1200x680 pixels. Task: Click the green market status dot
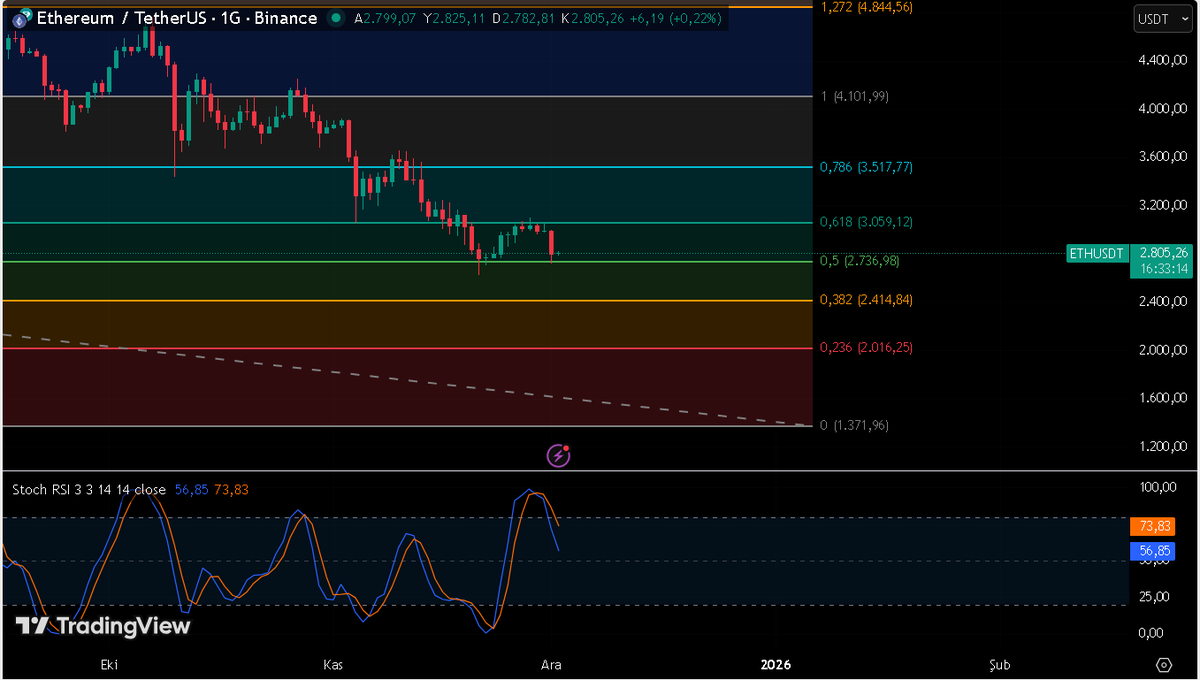click(338, 18)
